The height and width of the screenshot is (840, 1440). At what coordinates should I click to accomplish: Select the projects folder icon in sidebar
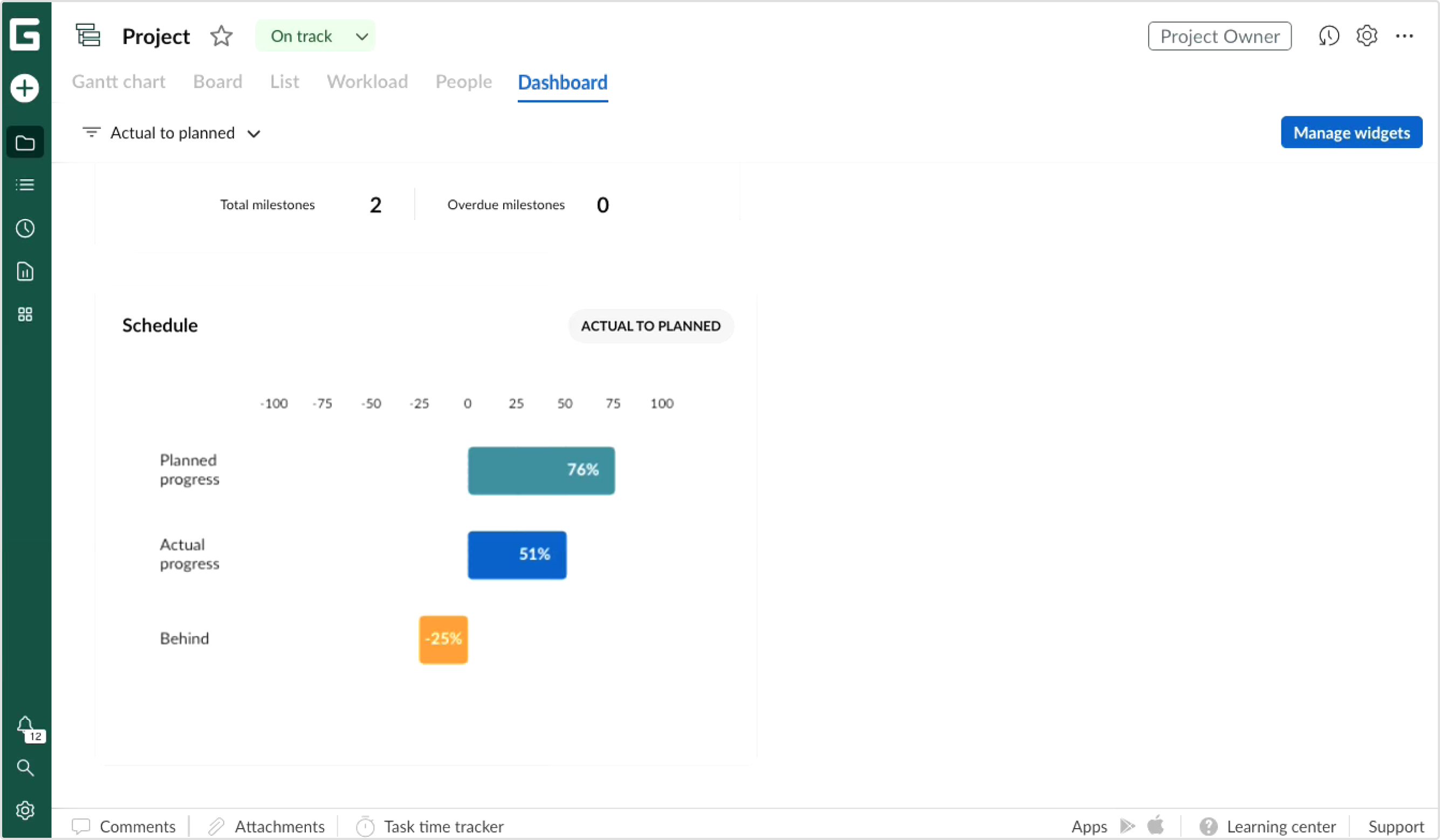tap(25, 142)
